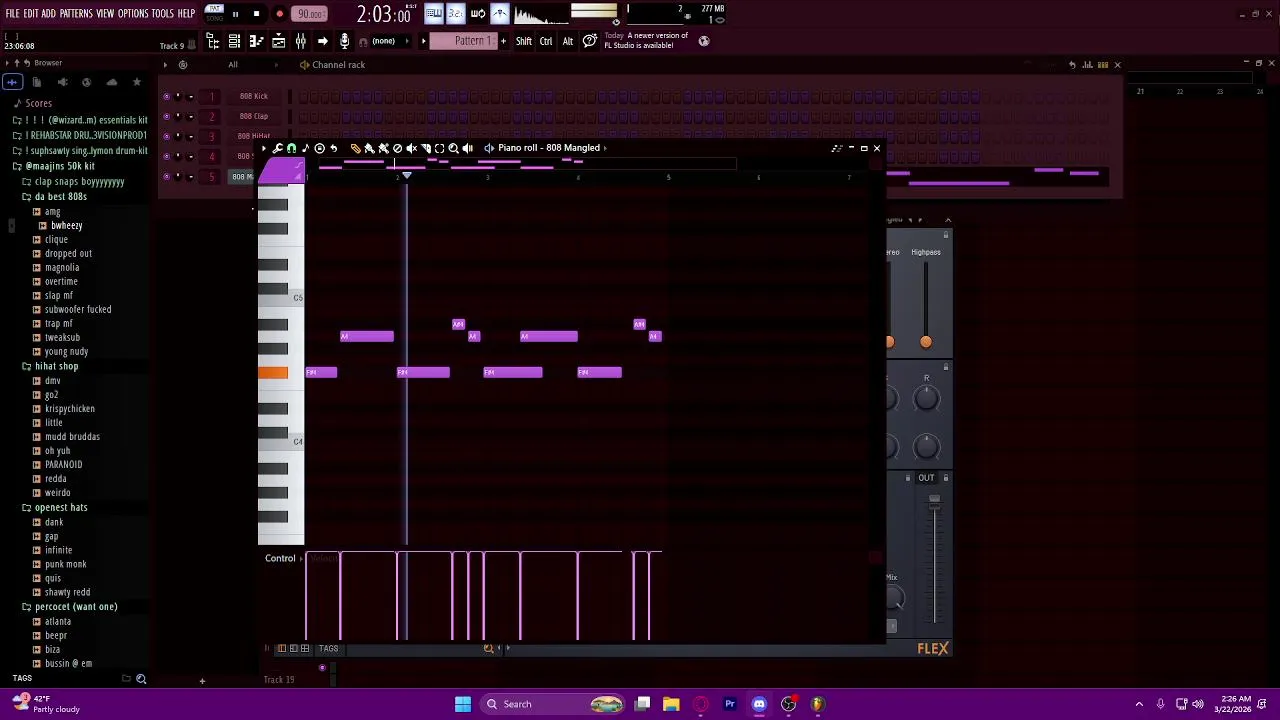Toggle the Record button
Screen dimensions: 1280x720
click(x=279, y=14)
